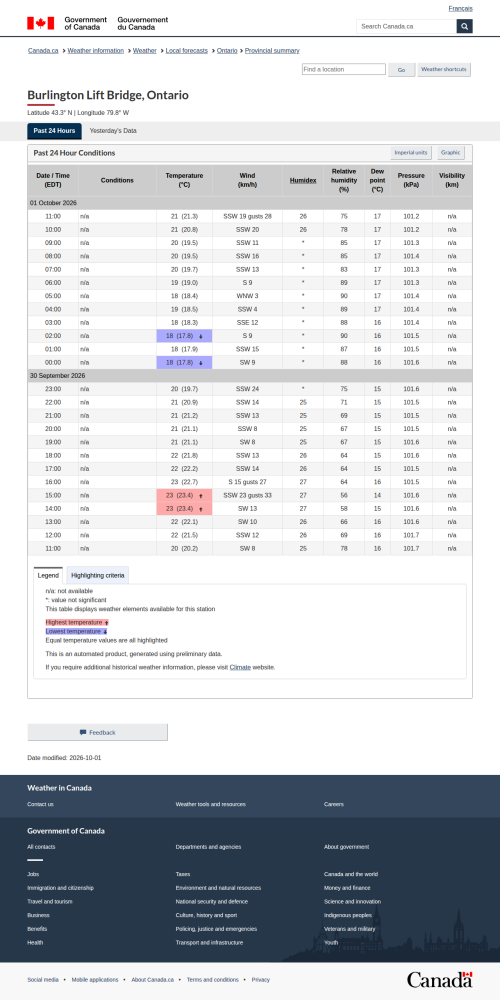Click the Graphic button

click(450, 153)
